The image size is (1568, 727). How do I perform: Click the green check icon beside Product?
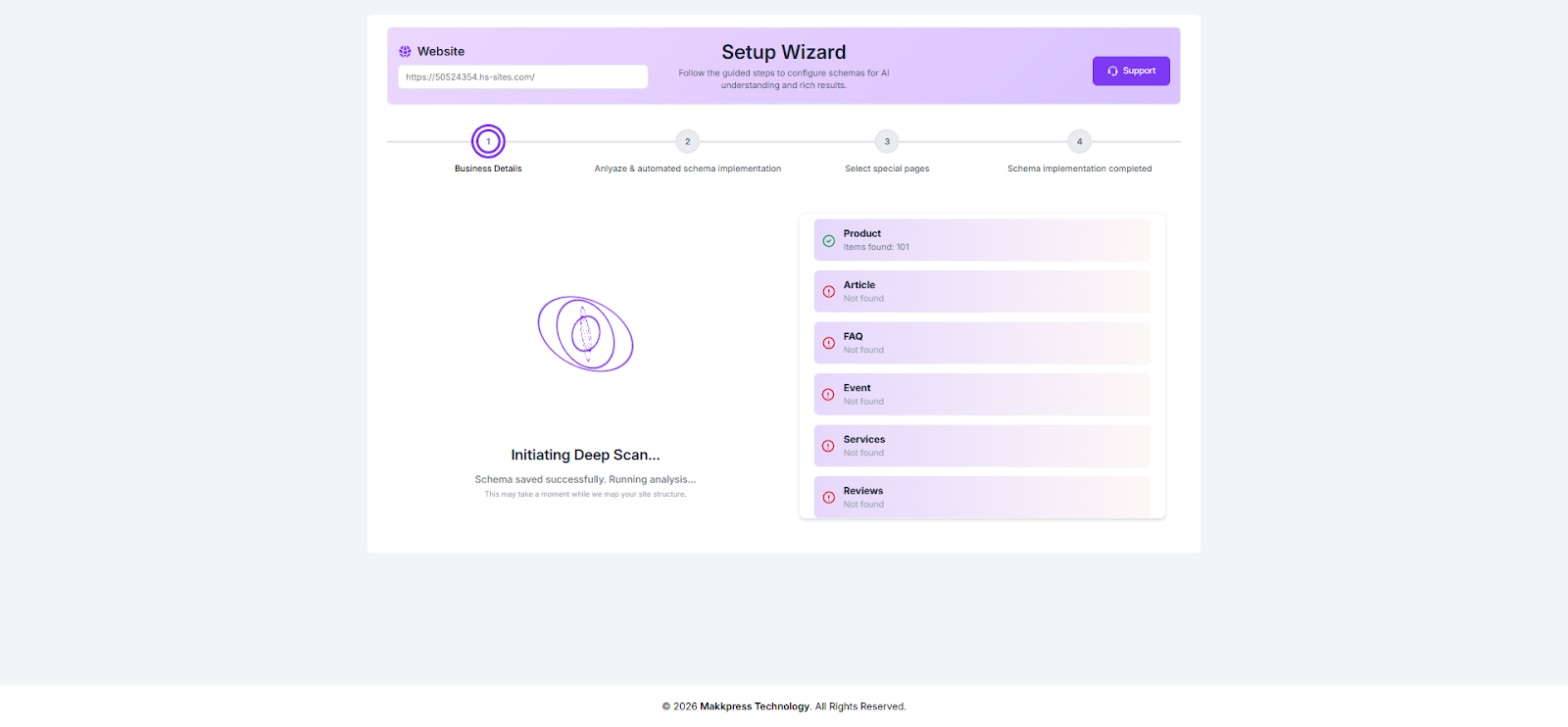[829, 241]
